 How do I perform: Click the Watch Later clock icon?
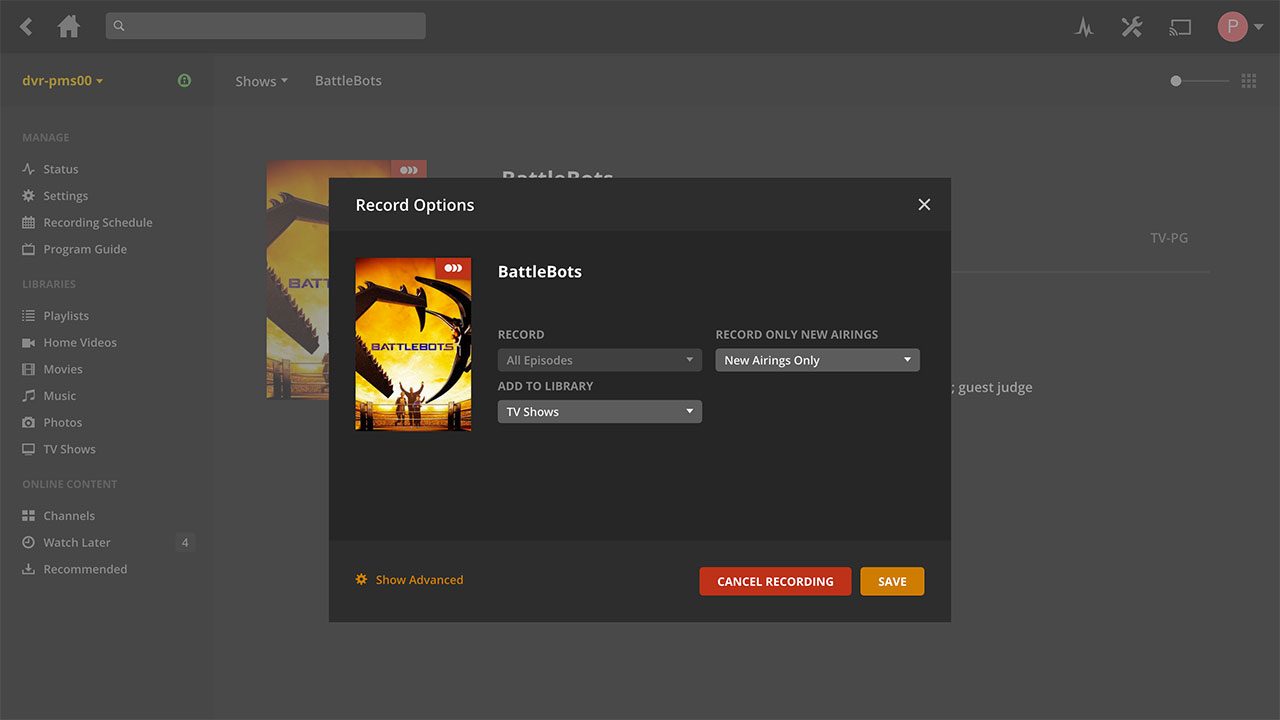click(28, 543)
